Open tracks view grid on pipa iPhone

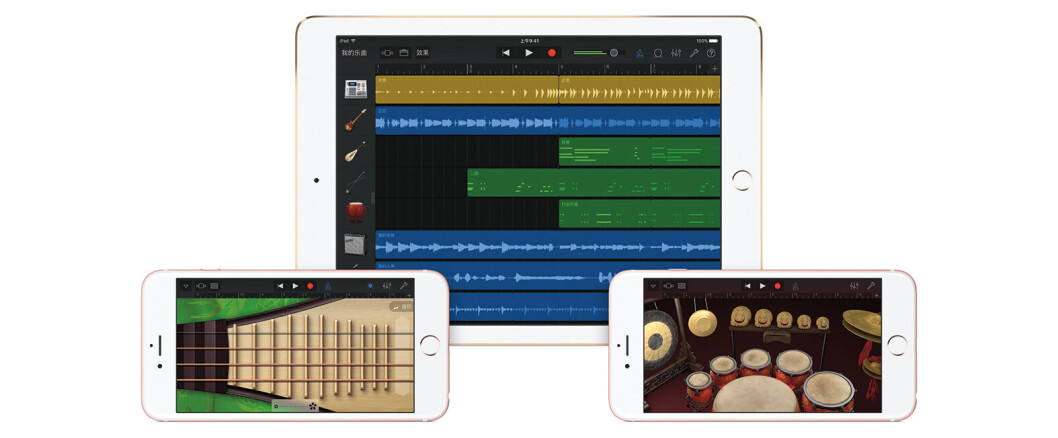(215, 286)
